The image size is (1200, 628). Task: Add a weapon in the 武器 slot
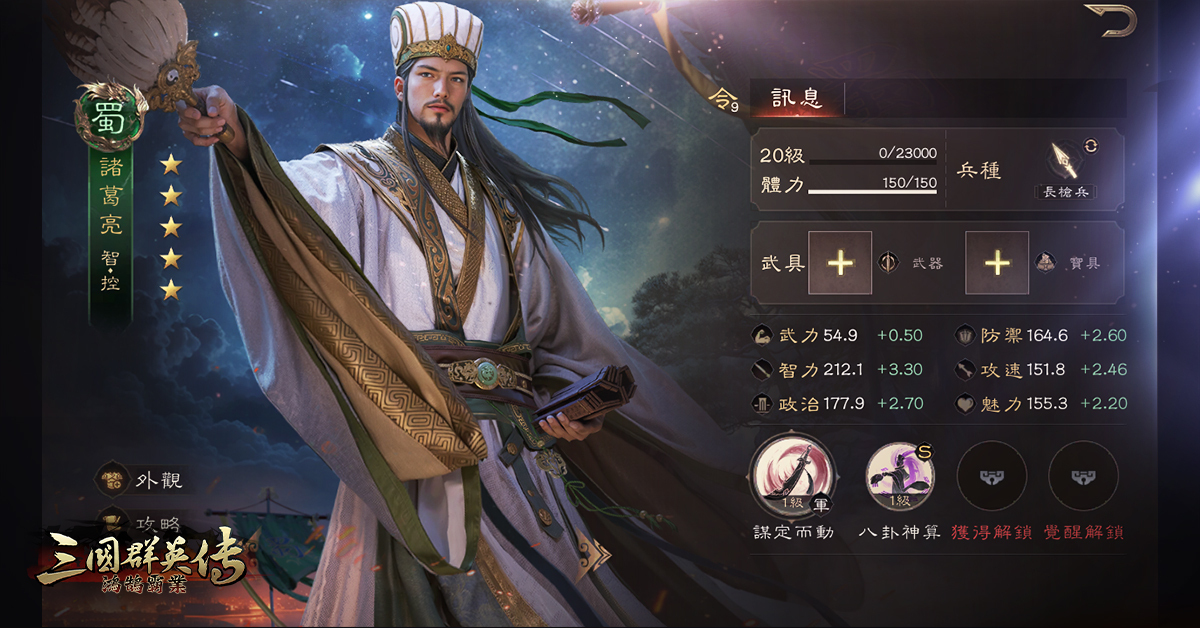[840, 263]
